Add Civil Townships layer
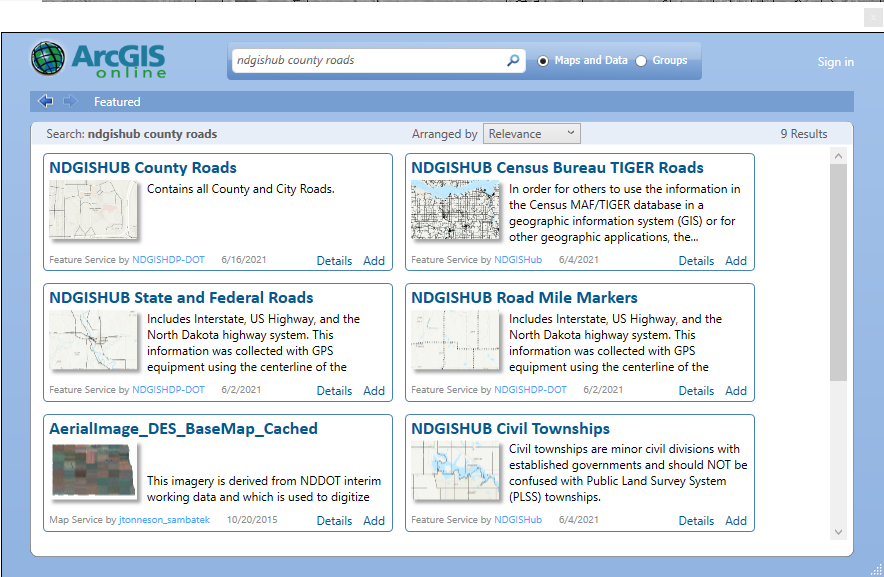 736,521
